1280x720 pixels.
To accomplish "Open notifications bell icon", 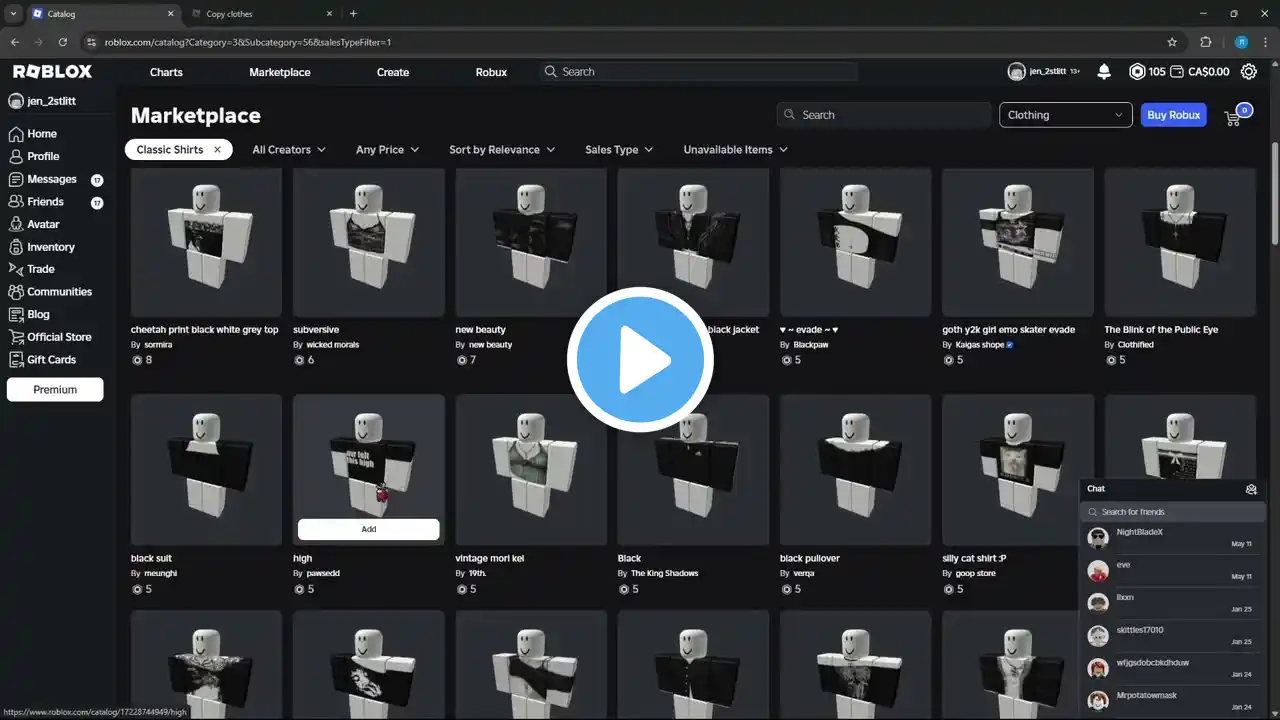I will (1104, 72).
